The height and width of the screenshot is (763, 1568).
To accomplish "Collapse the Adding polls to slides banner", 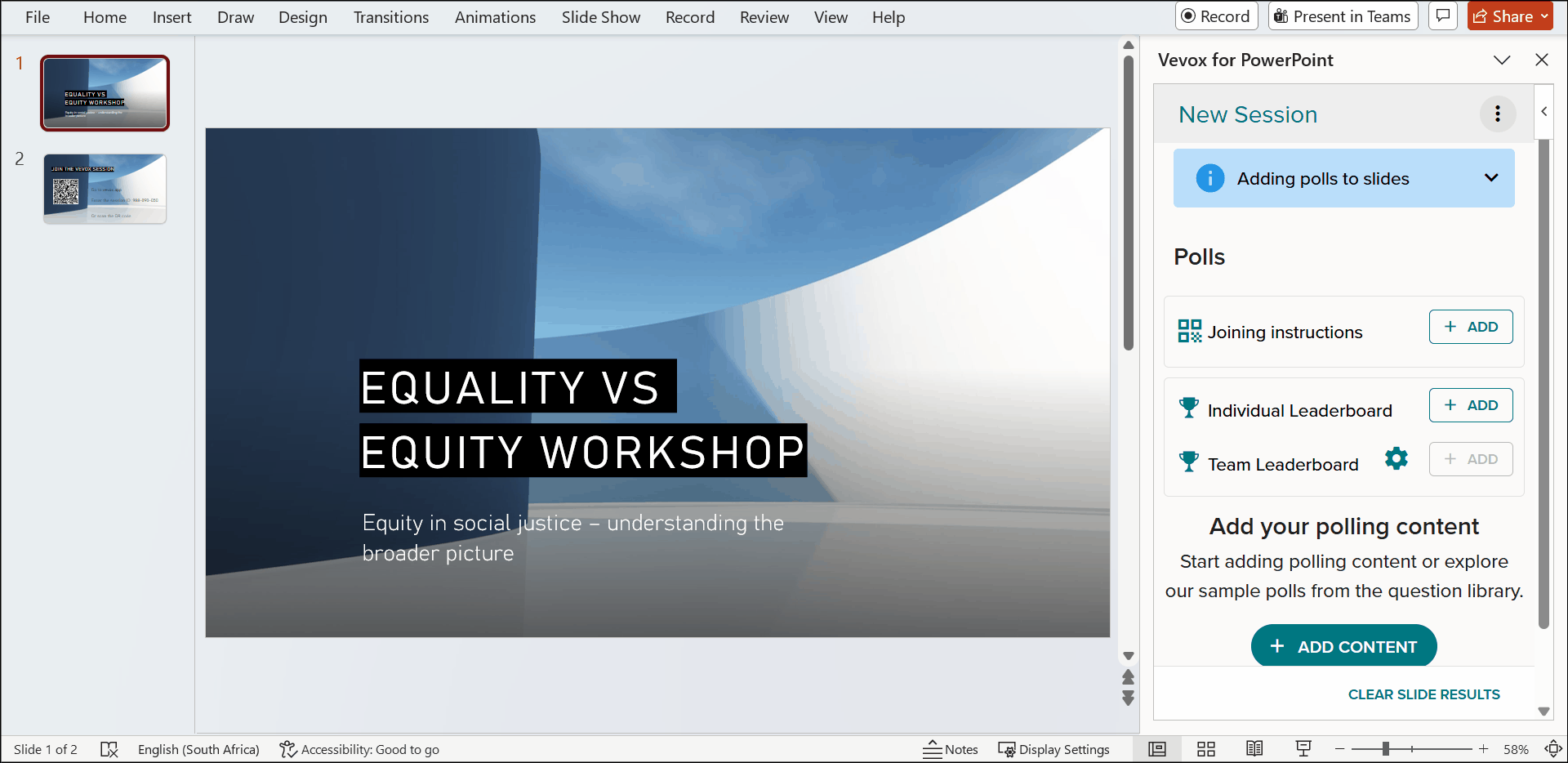I will [x=1492, y=177].
